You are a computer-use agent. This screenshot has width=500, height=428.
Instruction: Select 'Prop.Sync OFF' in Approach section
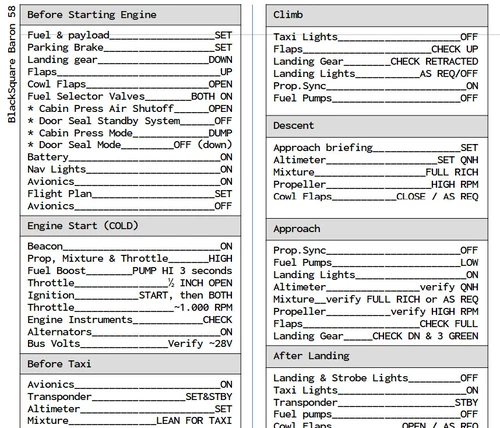[376, 250]
